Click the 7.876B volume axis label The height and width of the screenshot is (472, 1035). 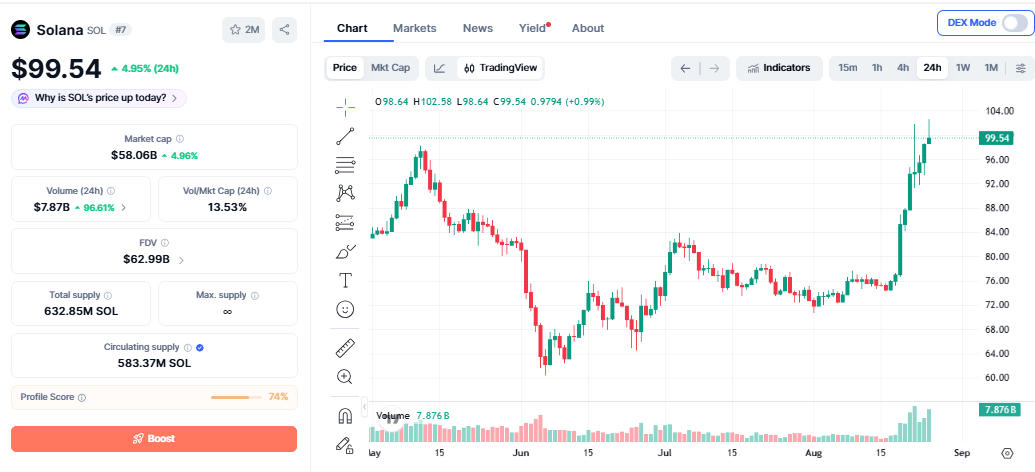click(998, 409)
